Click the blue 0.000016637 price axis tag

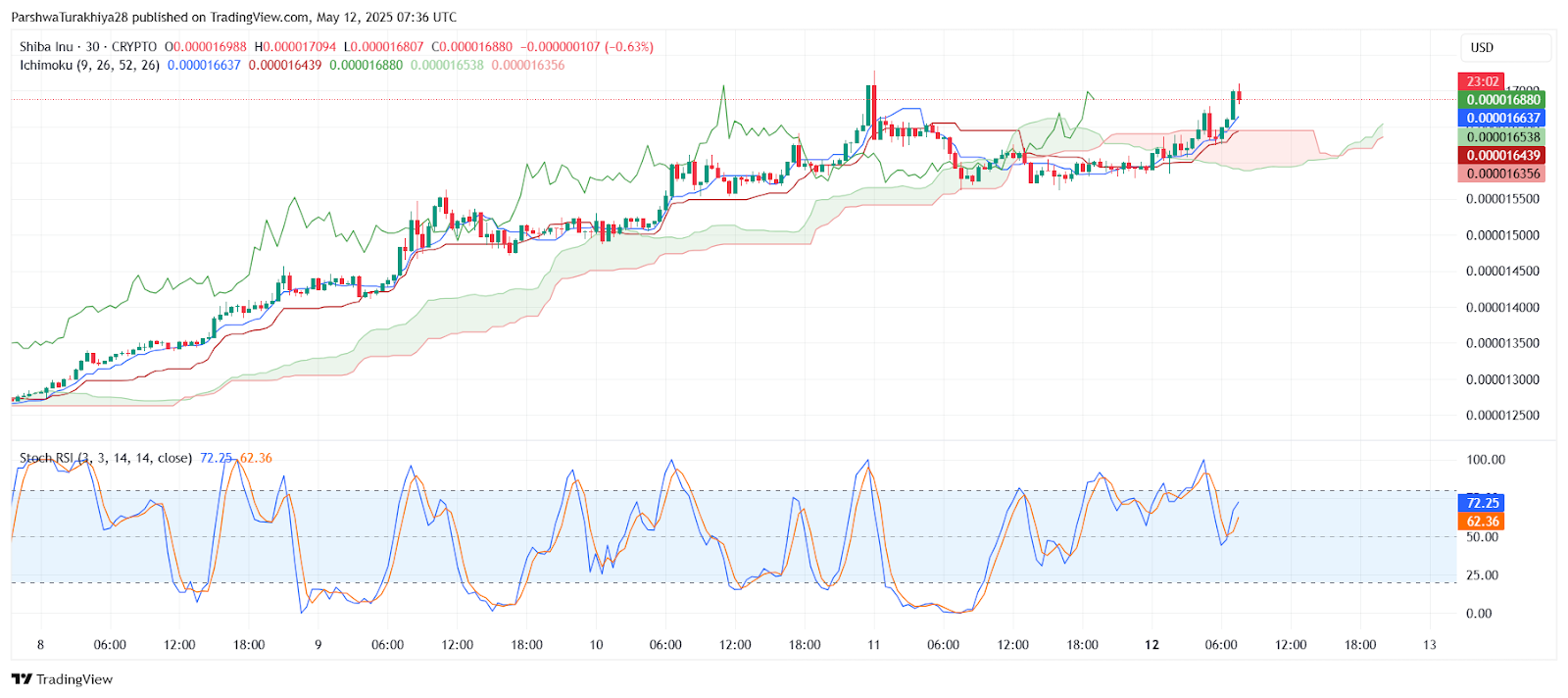click(x=1502, y=118)
